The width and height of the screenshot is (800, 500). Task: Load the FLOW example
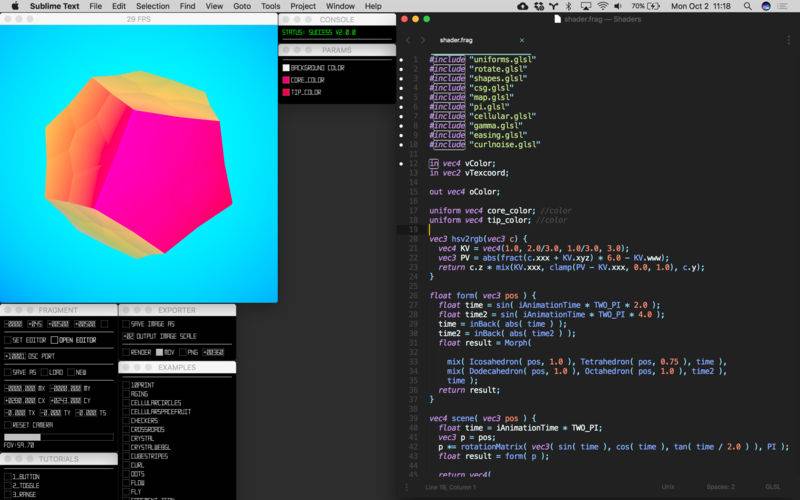[x=134, y=483]
